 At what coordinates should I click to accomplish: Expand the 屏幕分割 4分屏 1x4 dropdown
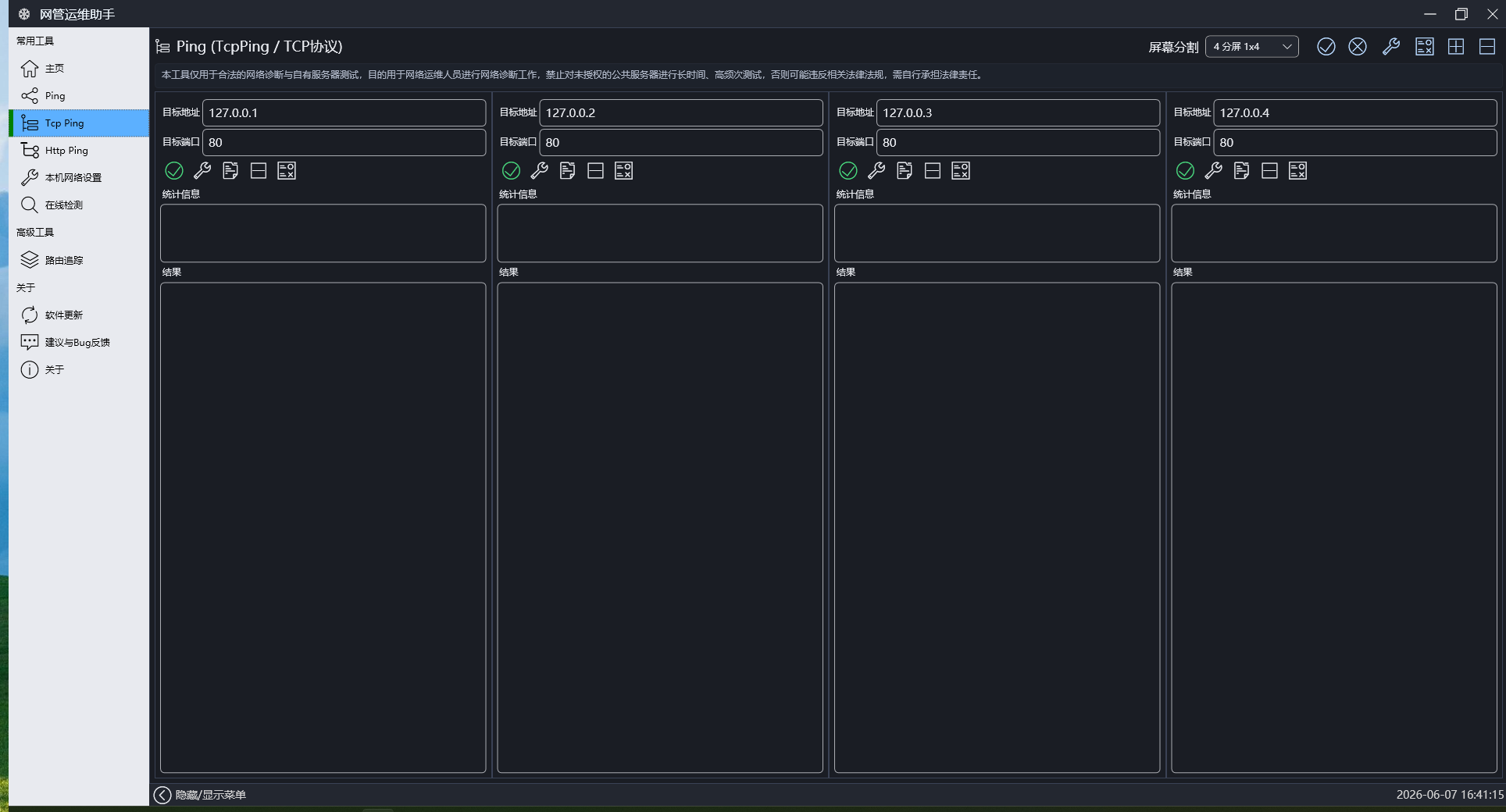(x=1252, y=47)
